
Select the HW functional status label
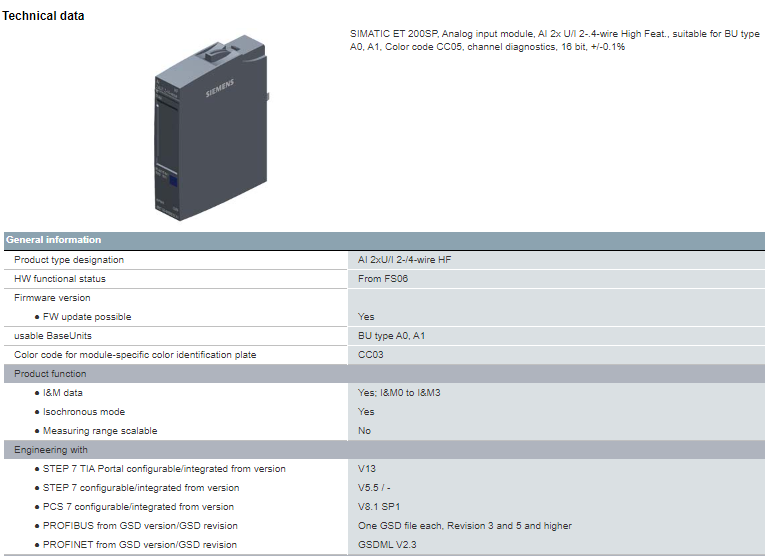[60, 279]
